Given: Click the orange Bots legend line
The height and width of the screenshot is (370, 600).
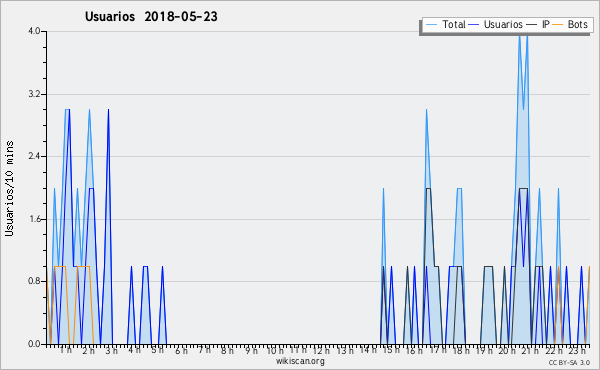Looking at the screenshot, I should click(x=558, y=25).
